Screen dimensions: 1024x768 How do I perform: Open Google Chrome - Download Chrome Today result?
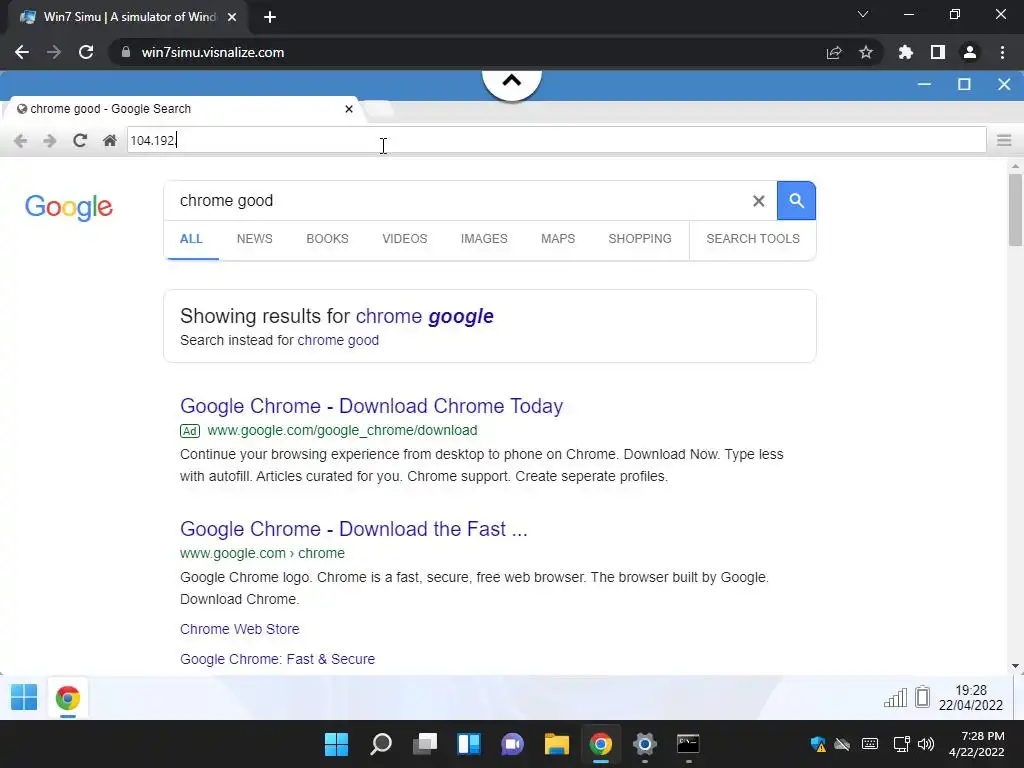tap(372, 406)
